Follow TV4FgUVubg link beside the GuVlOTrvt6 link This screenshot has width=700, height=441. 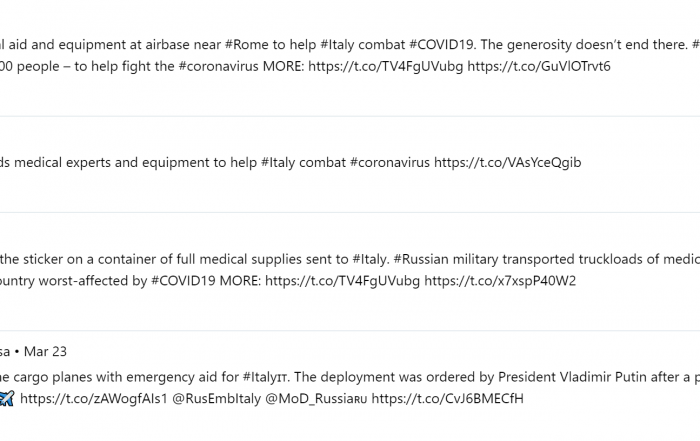[x=386, y=67]
